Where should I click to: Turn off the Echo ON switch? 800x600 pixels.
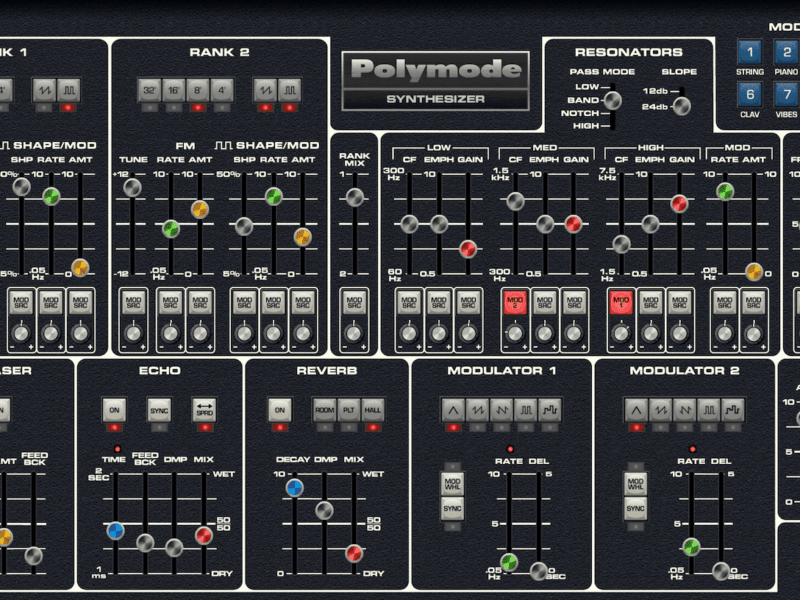tap(114, 410)
